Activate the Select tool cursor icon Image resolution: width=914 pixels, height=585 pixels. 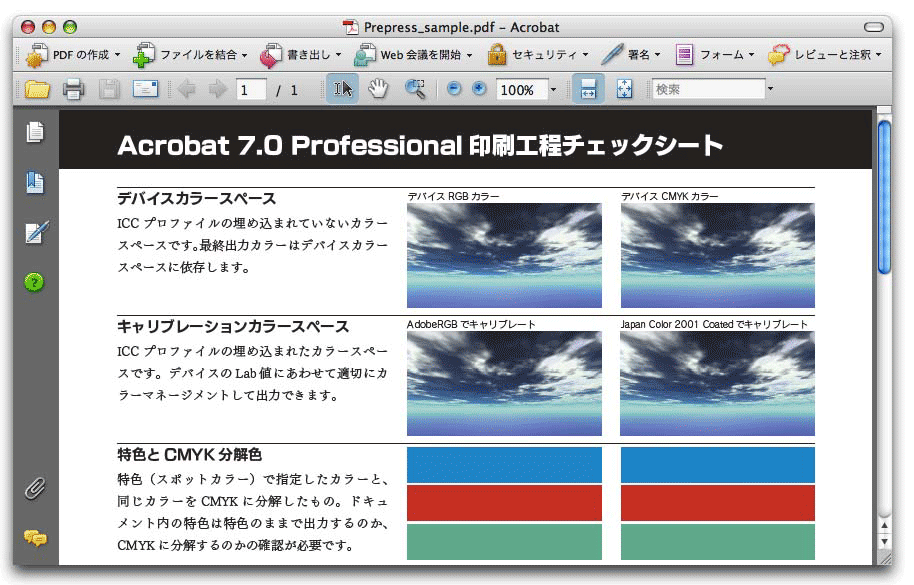pyautogui.click(x=342, y=89)
